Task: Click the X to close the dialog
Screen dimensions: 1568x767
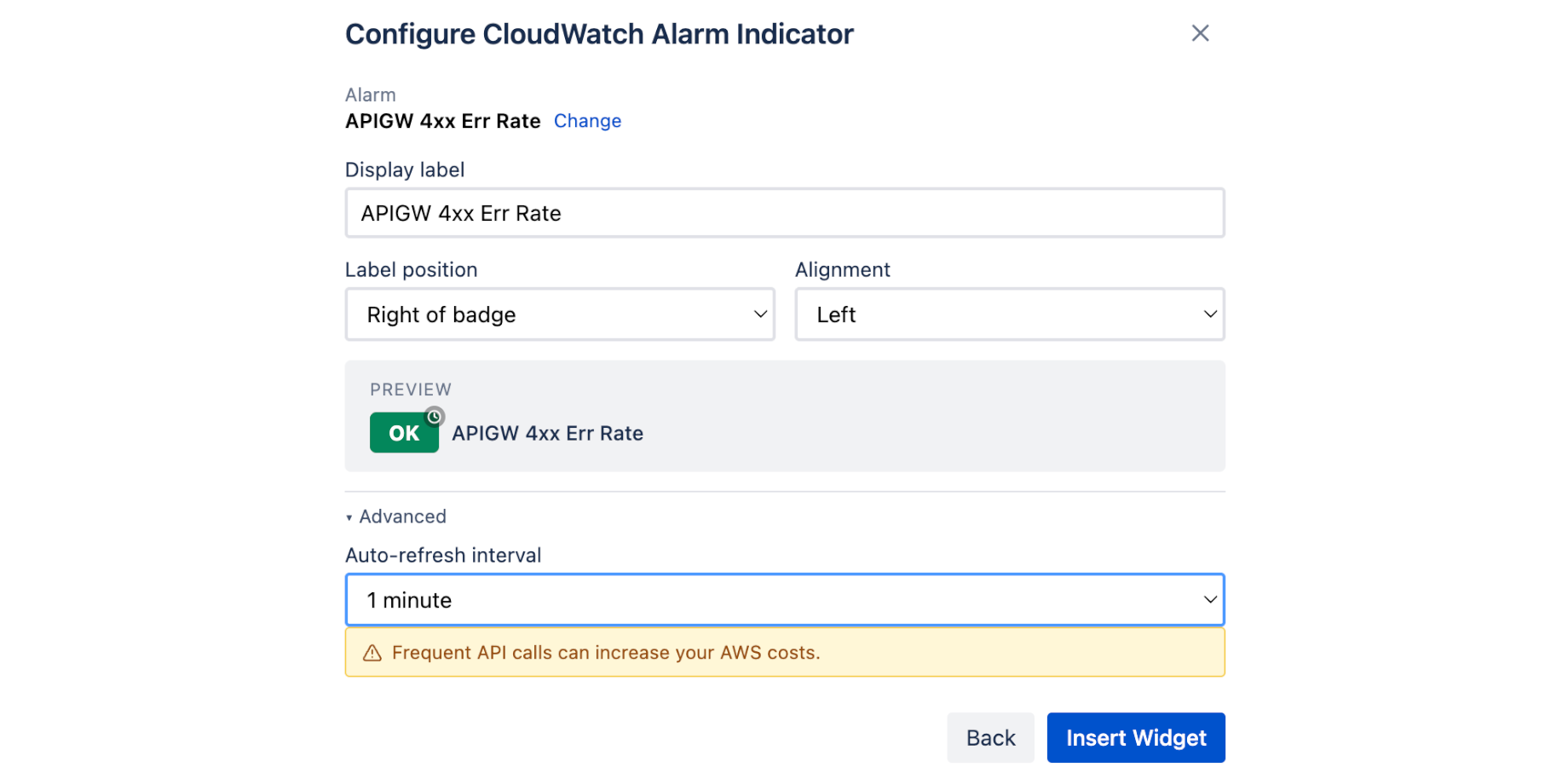Action: click(x=1200, y=33)
